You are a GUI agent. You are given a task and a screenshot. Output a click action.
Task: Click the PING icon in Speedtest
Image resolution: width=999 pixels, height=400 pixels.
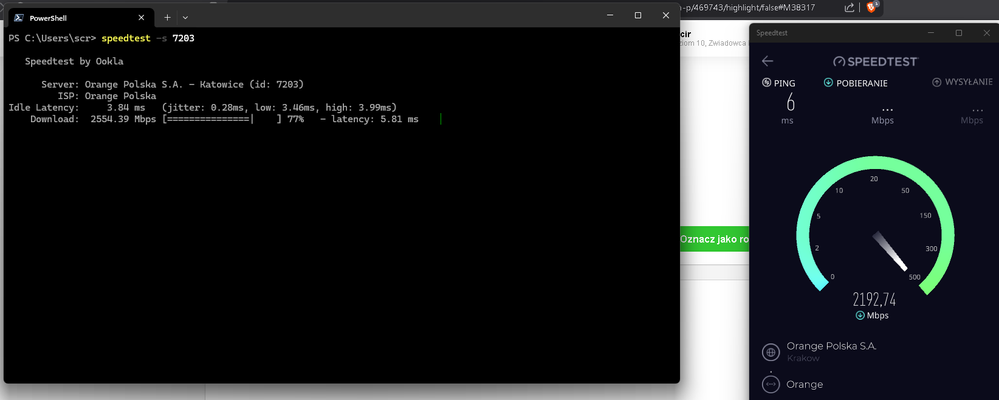click(766, 82)
